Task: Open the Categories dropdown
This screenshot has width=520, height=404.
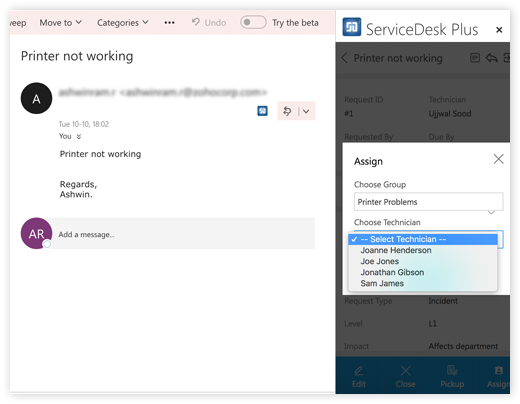Action: [123, 23]
